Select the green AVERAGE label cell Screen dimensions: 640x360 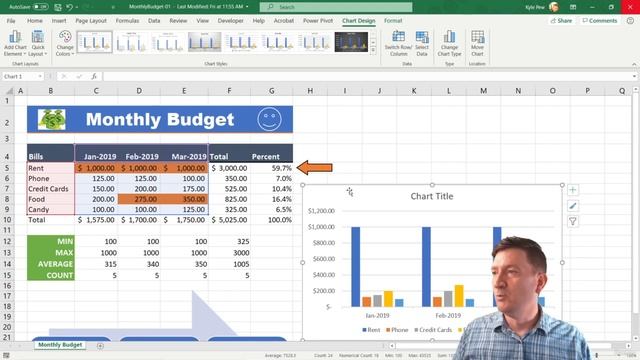tap(51, 264)
